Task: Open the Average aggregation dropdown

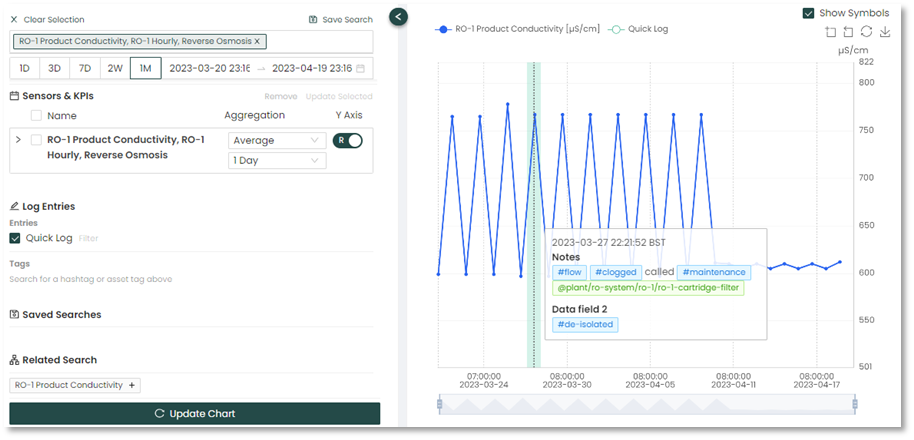Action: tap(277, 141)
